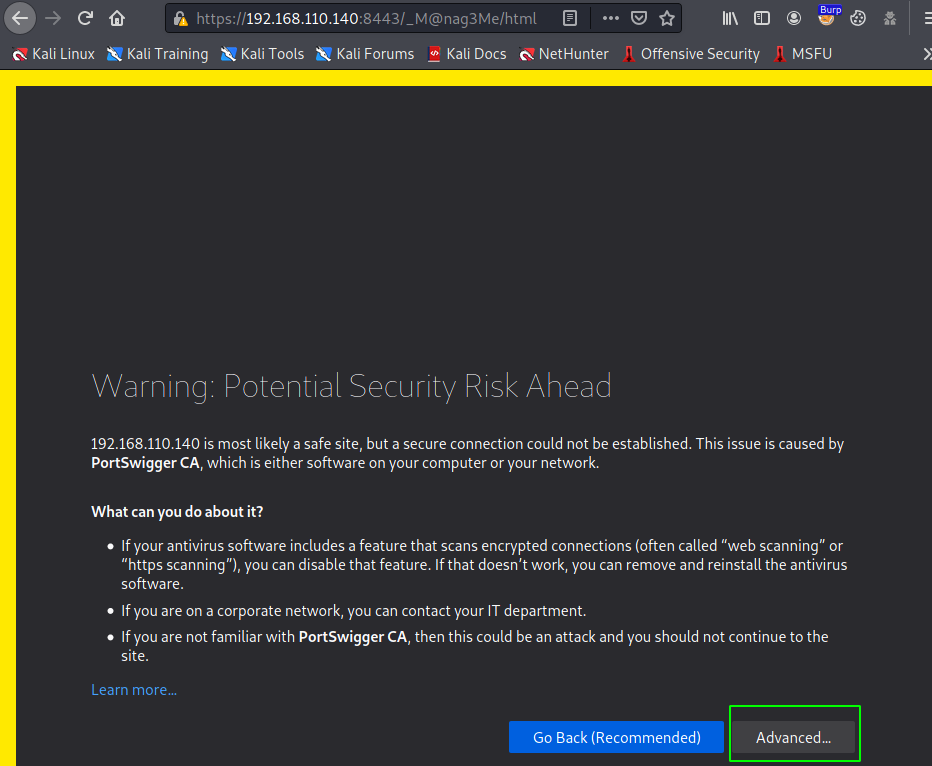Image resolution: width=932 pixels, height=766 pixels.
Task: Toggle the sidebars view icon
Action: pyautogui.click(x=762, y=18)
